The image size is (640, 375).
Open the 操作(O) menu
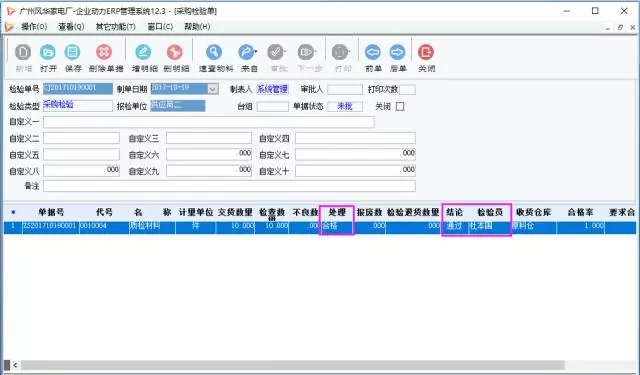[x=34, y=27]
